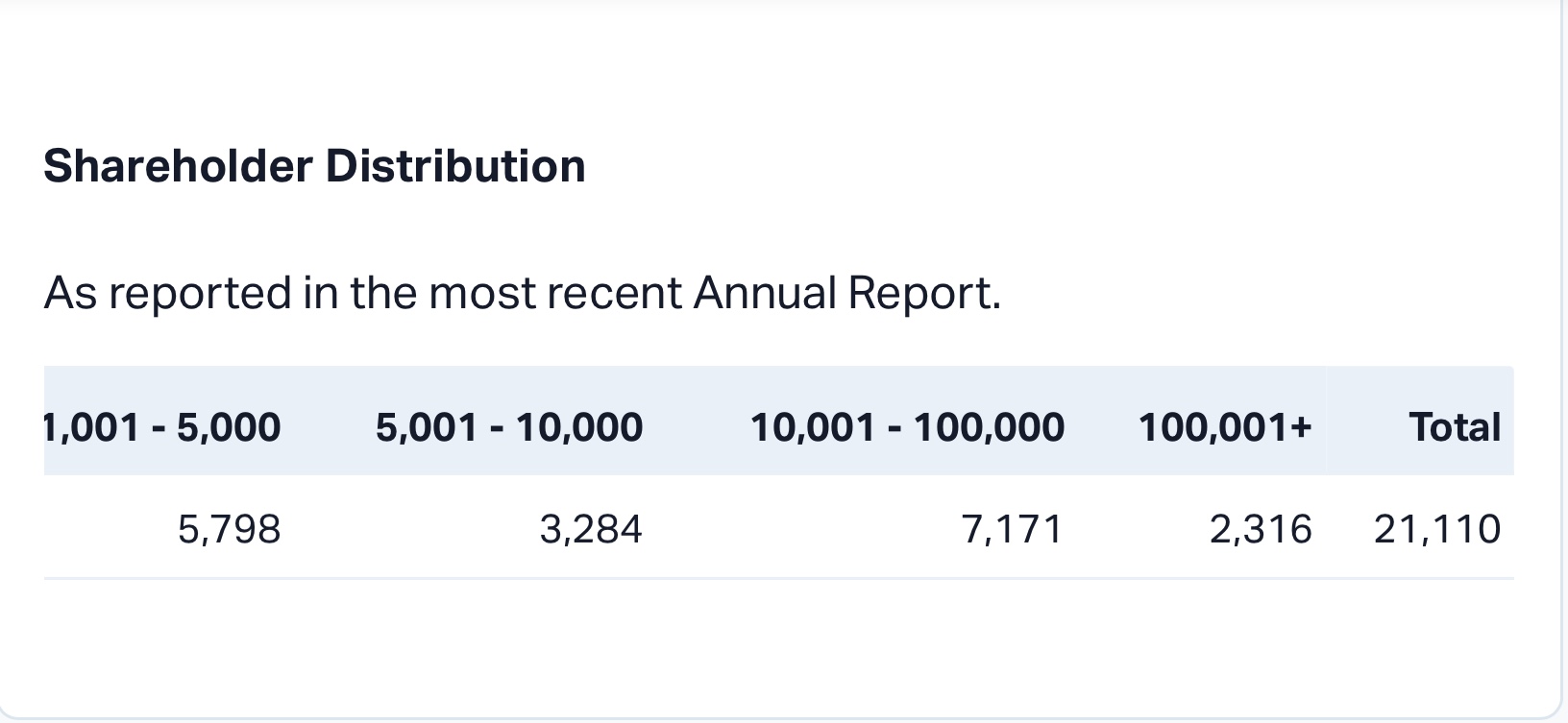
Task: Select the 2,316 value under 100,001+
Action: tap(1261, 529)
